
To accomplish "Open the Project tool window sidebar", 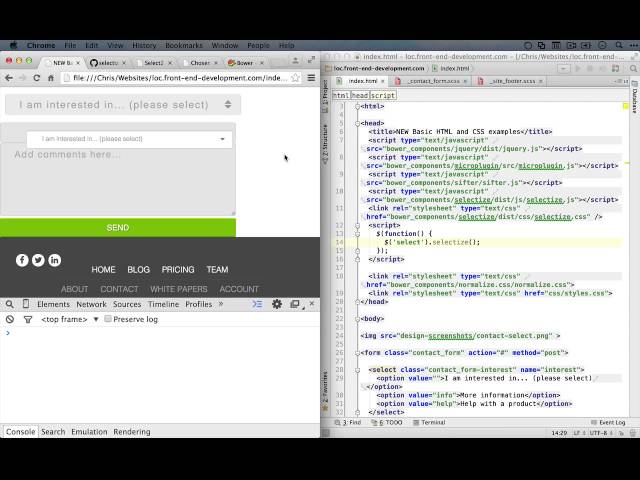I will [325, 96].
